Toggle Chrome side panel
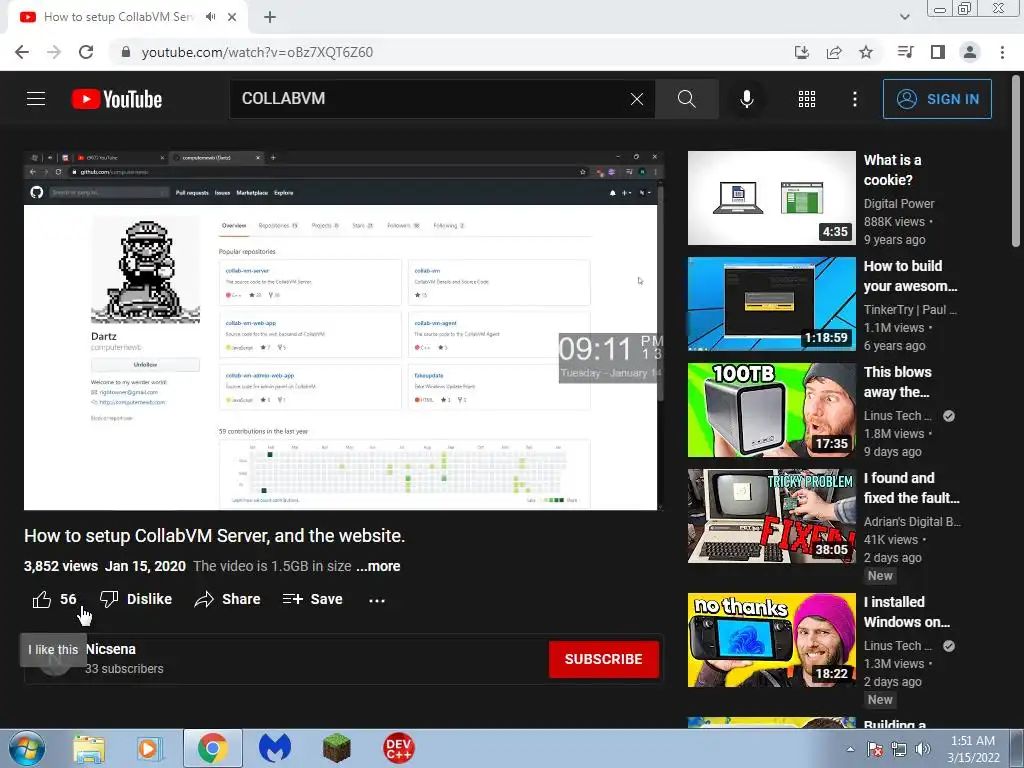This screenshot has width=1024, height=768. (x=938, y=52)
